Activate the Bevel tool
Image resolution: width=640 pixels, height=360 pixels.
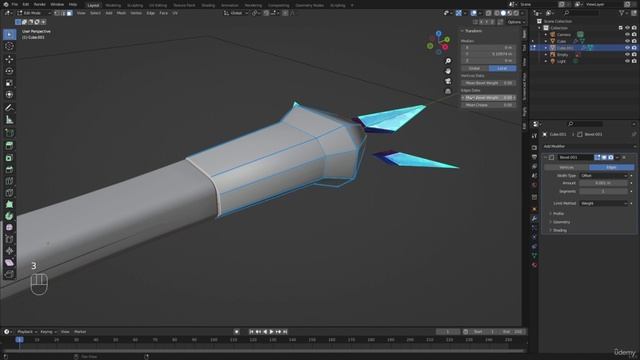(9, 169)
